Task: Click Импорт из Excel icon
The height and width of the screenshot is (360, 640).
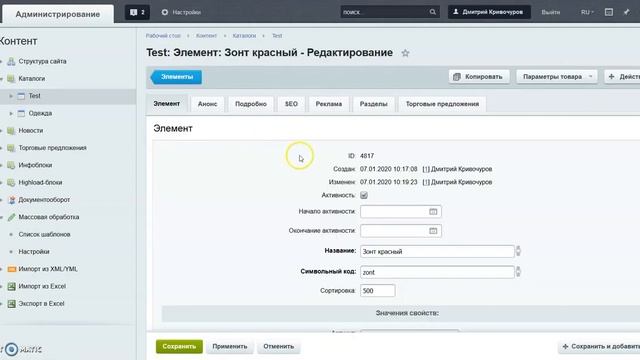Action: [x=11, y=287]
